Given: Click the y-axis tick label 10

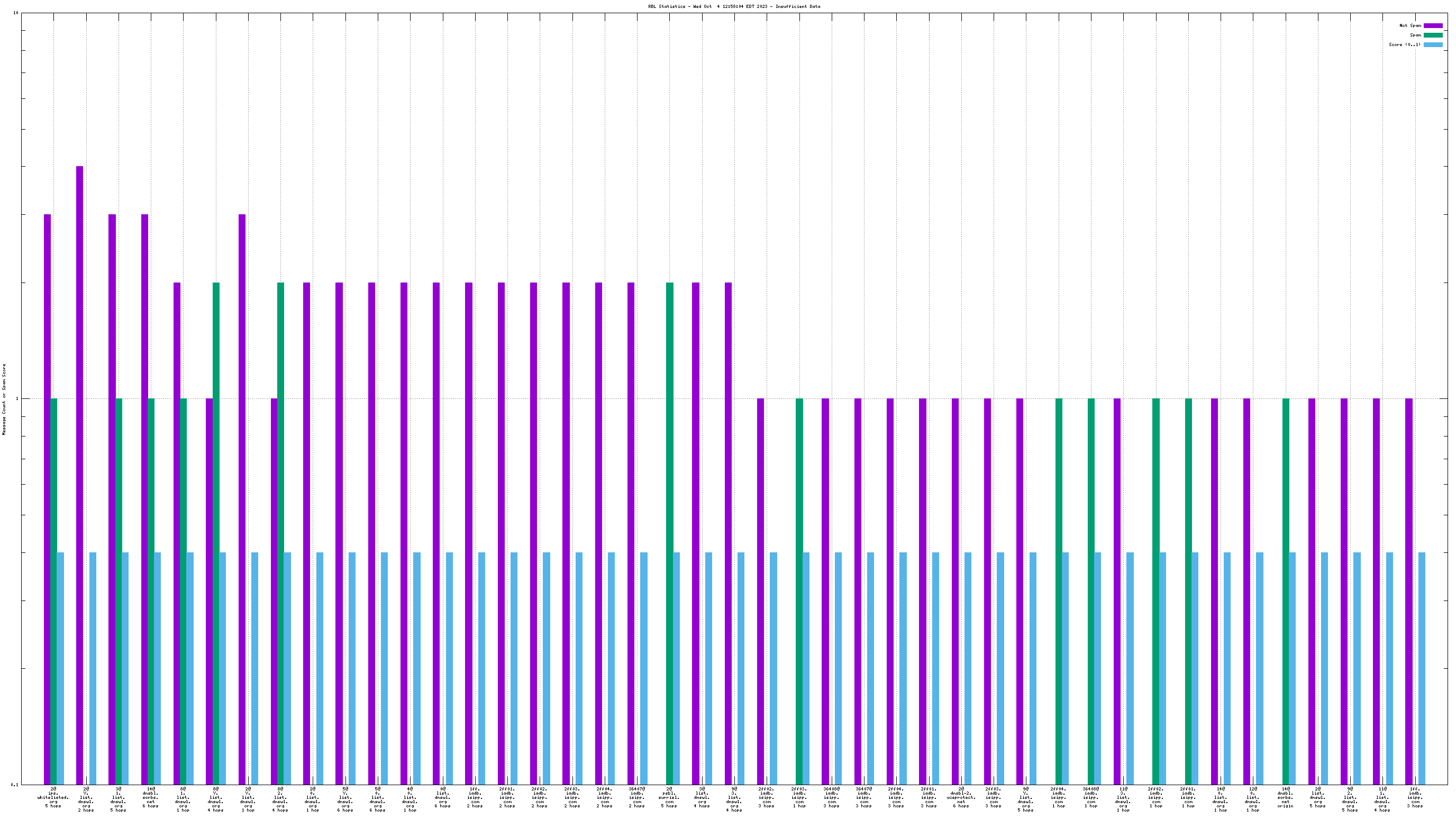Looking at the screenshot, I should point(16,13).
